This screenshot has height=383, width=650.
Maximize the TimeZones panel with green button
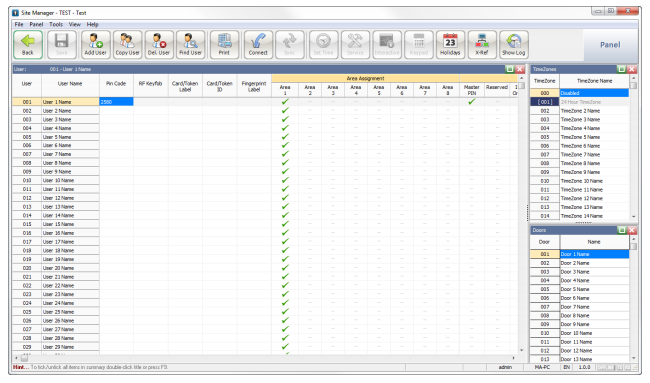621,69
